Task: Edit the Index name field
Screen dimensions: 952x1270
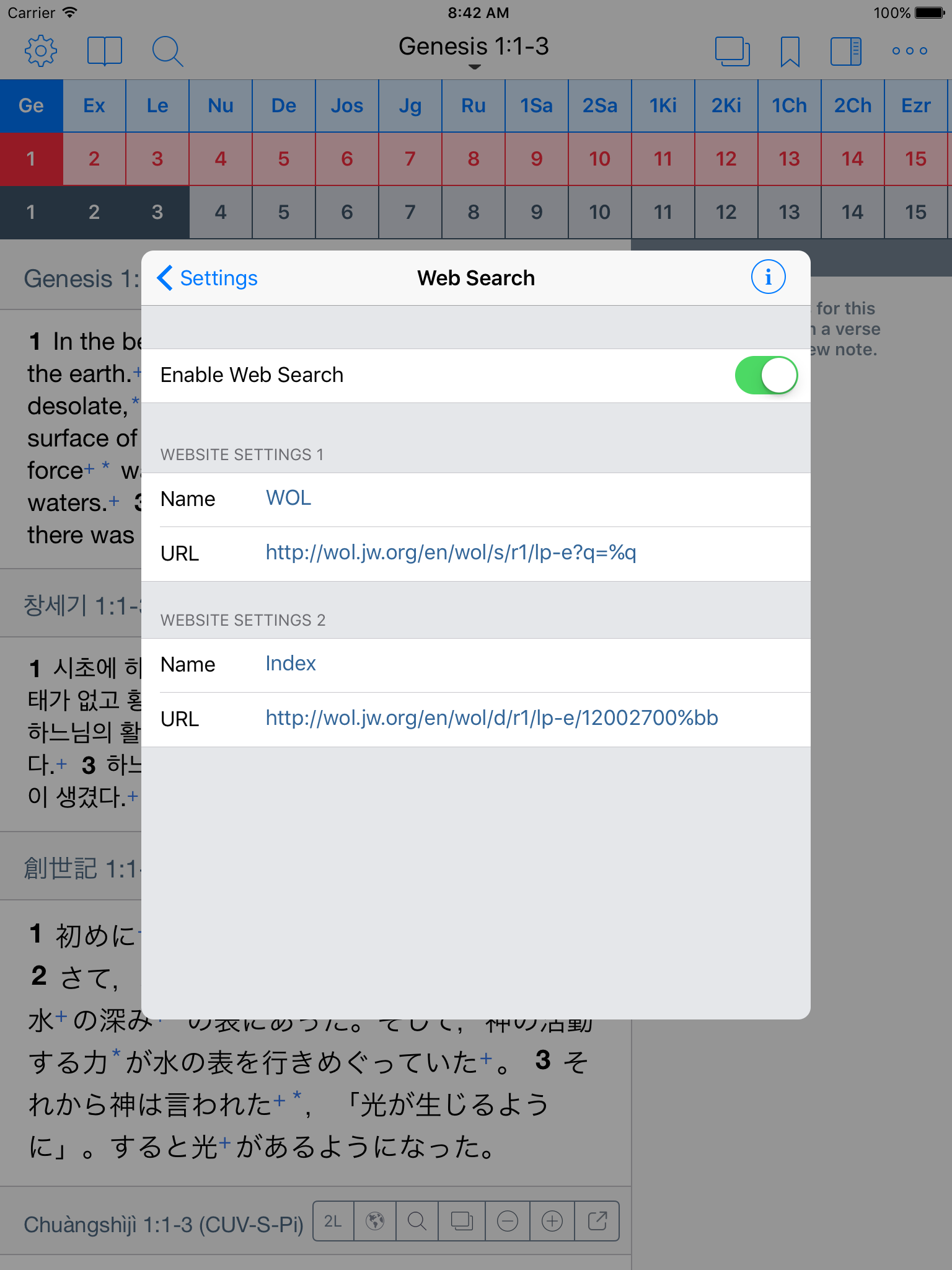Action: (x=533, y=664)
